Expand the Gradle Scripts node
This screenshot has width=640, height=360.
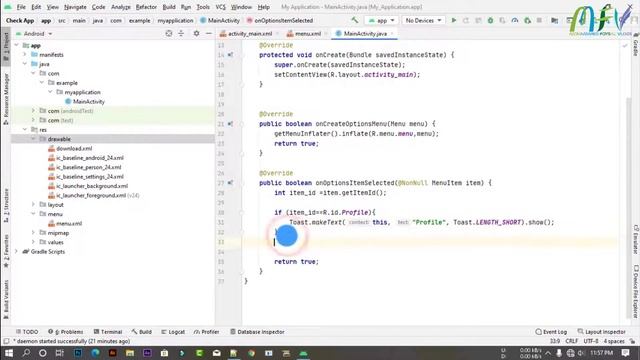[16, 251]
